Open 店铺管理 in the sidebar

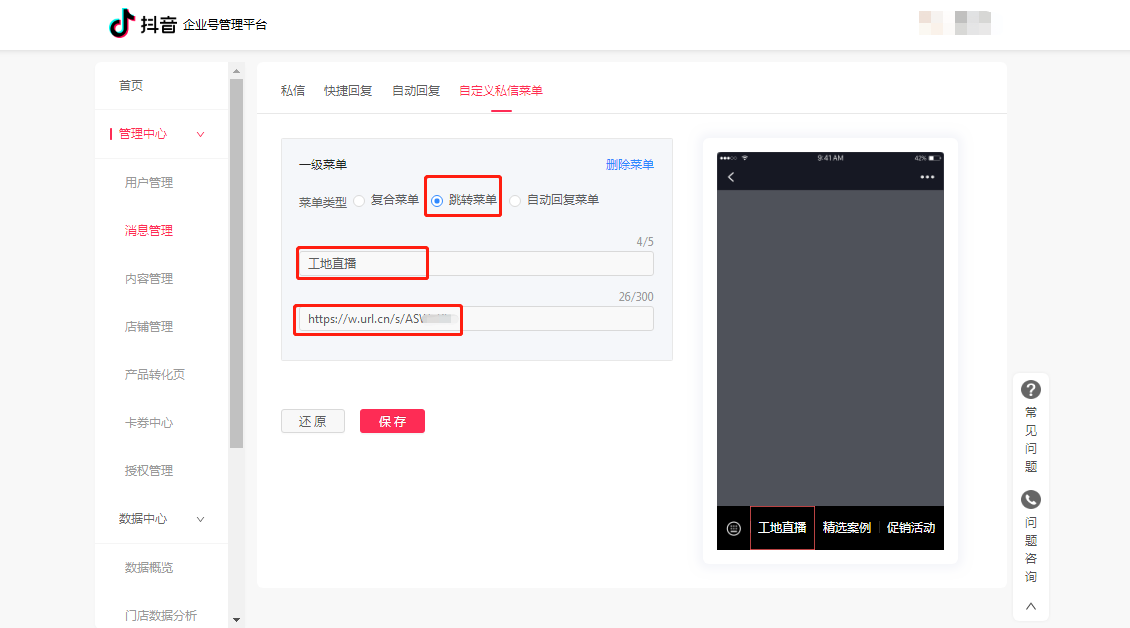click(148, 327)
